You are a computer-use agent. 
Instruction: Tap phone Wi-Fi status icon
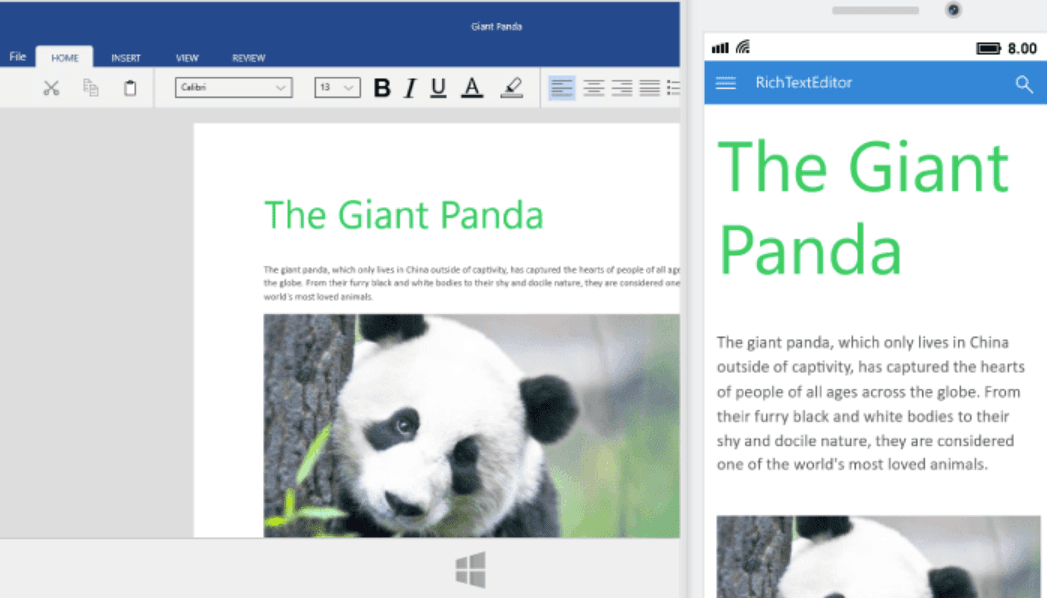tap(743, 47)
